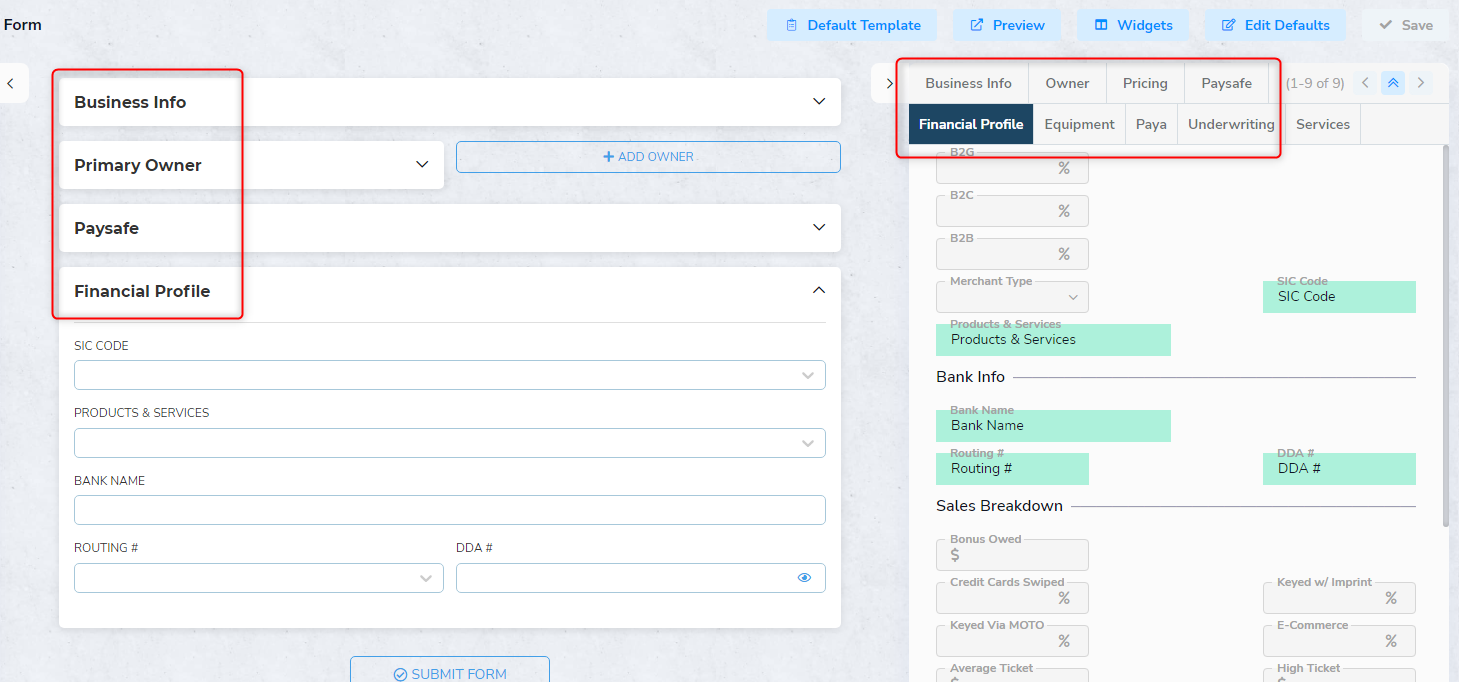Click the Bank Name input field
This screenshot has width=1459, height=682.
tap(449, 510)
